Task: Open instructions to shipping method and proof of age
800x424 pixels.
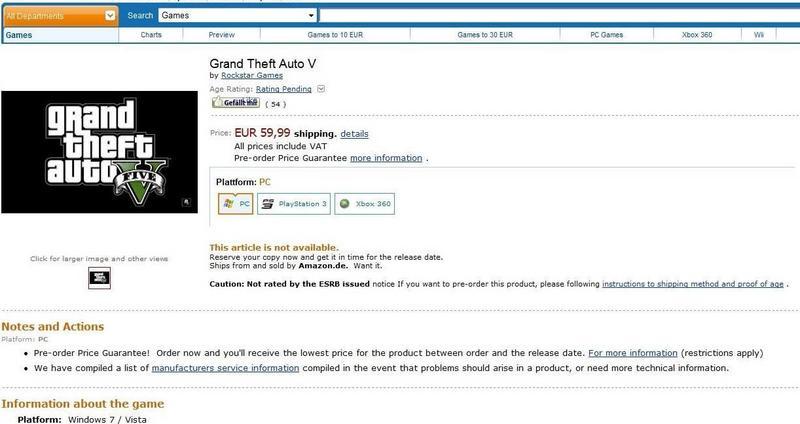Action: coord(693,284)
